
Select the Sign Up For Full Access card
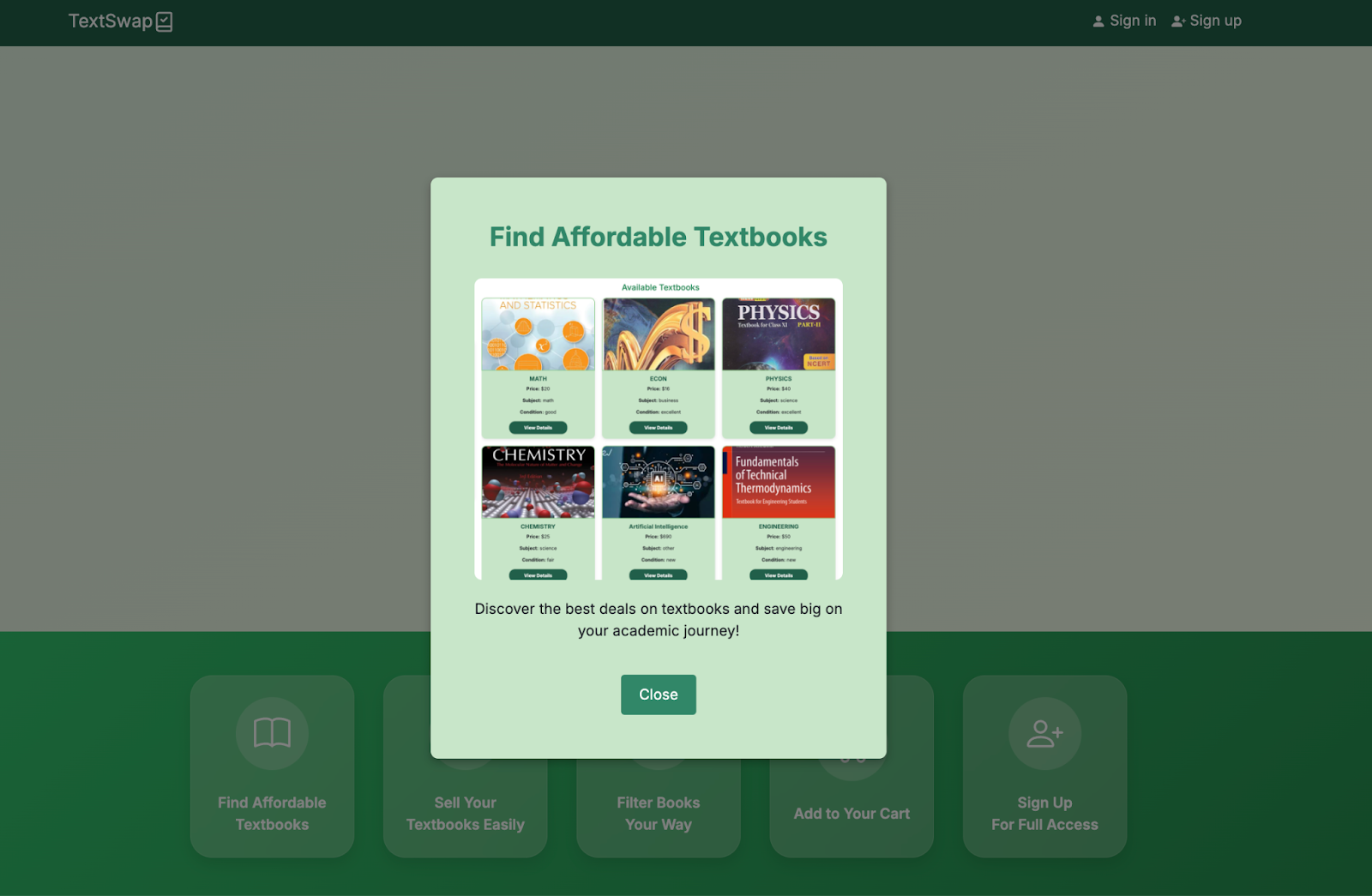click(1044, 812)
